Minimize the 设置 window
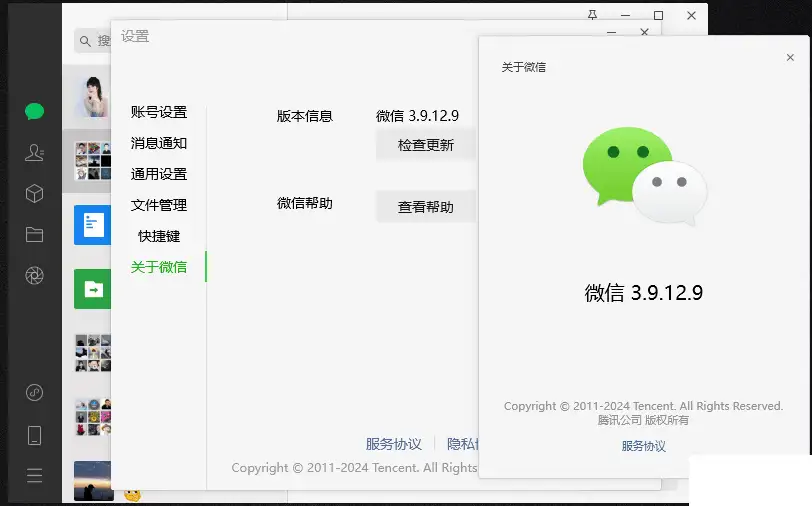The height and width of the screenshot is (506, 812). 612,32
